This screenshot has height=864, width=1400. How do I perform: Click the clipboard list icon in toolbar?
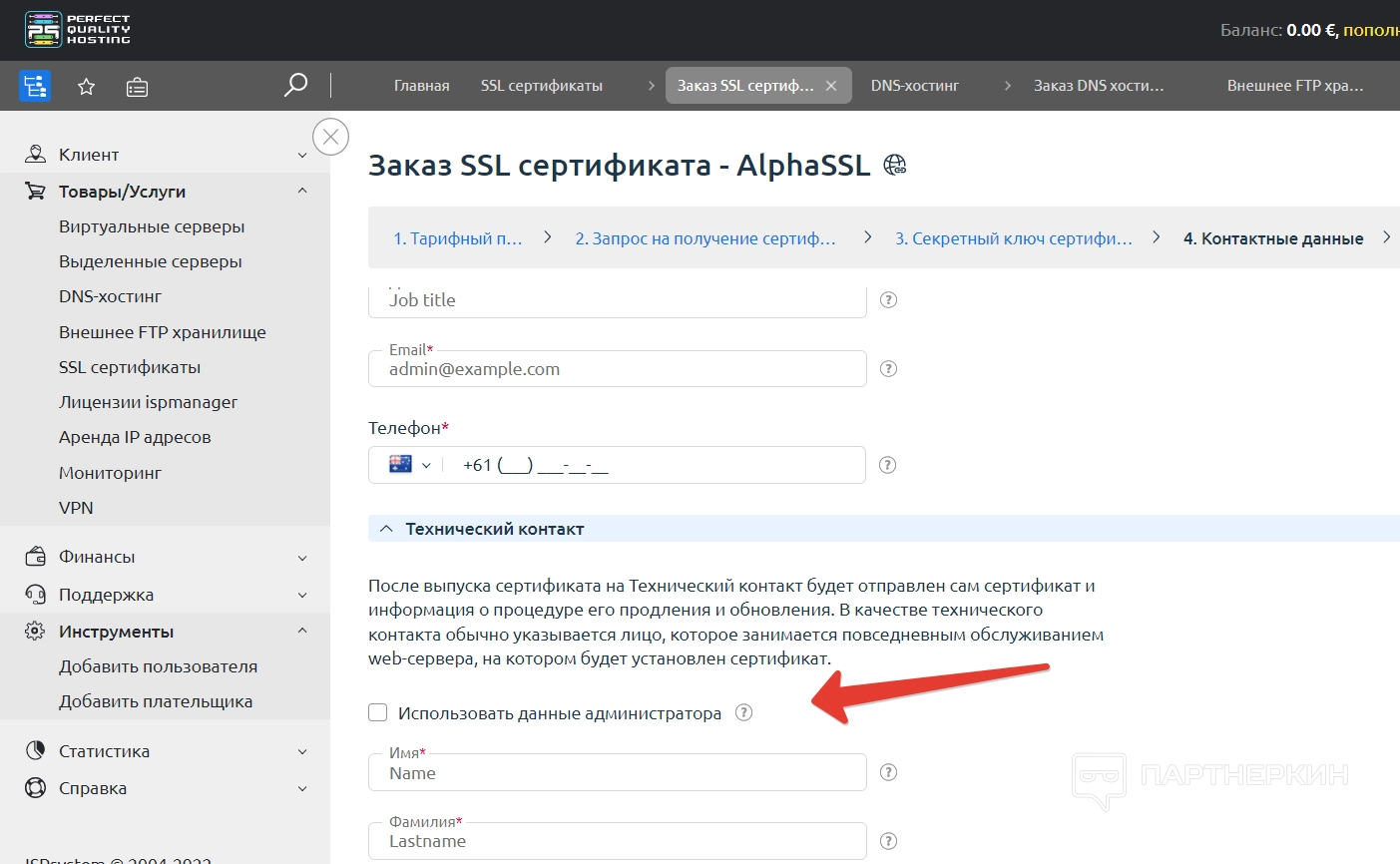point(137,87)
